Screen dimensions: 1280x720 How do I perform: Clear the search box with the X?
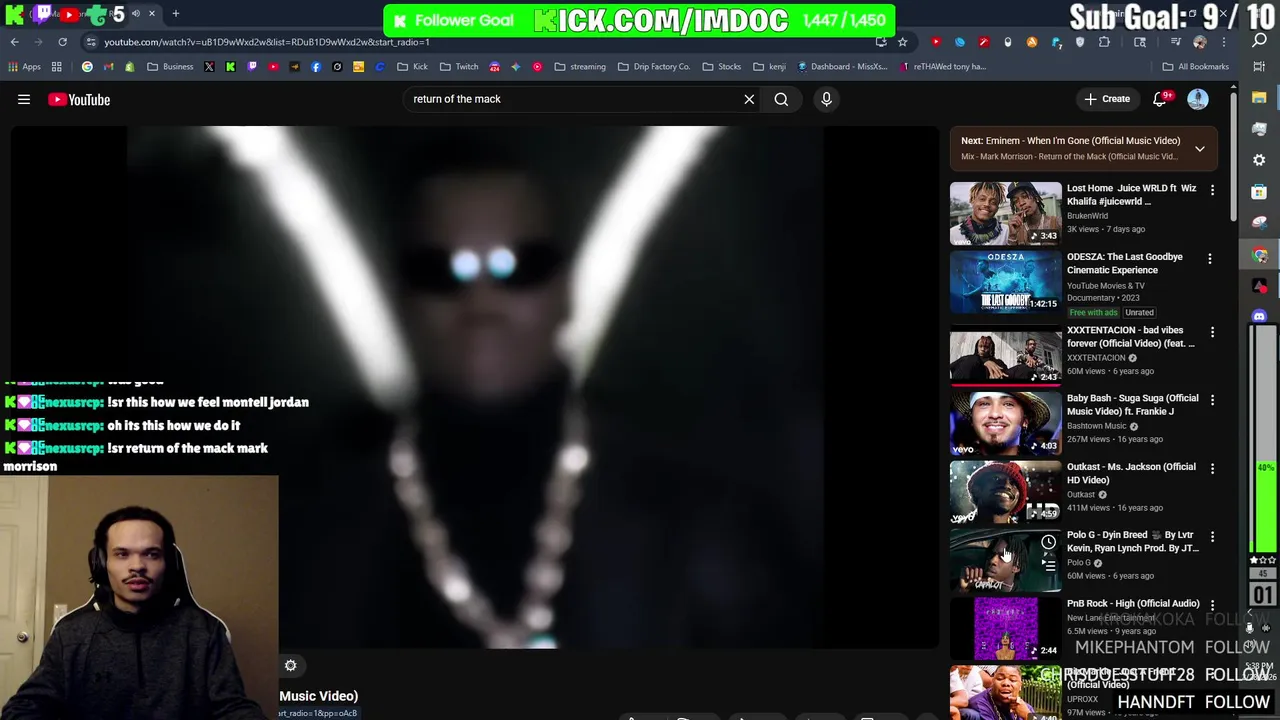coord(749,99)
